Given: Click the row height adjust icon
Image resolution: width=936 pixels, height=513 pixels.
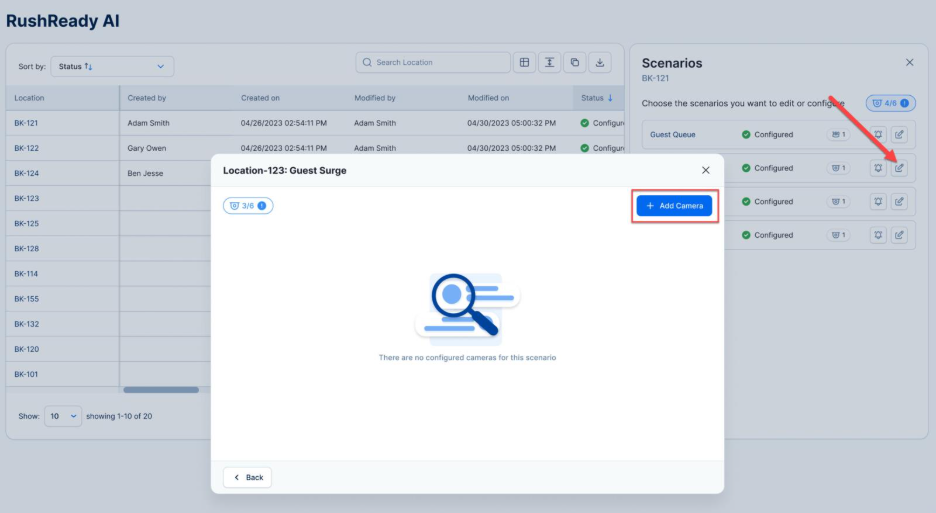Looking at the screenshot, I should tap(549, 62).
